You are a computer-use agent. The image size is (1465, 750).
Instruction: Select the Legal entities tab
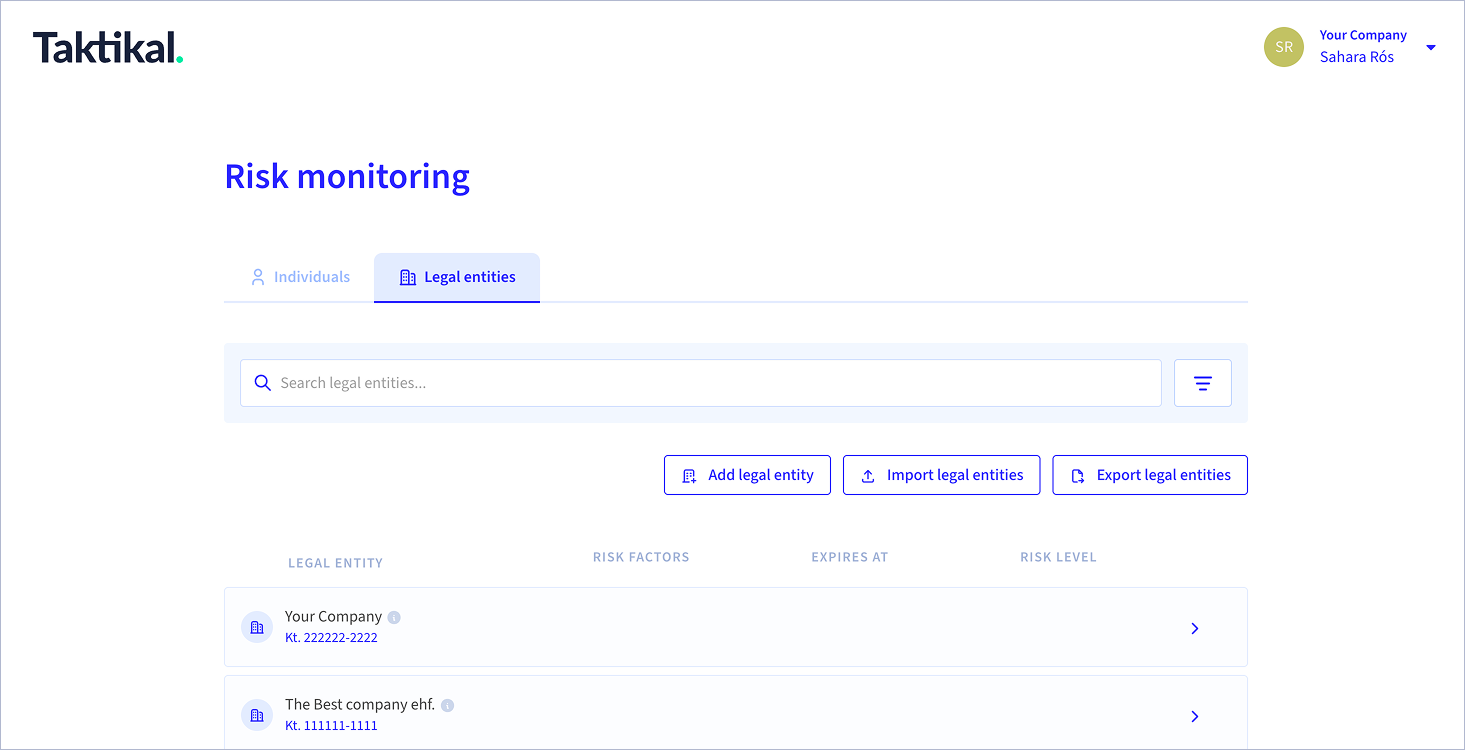click(457, 277)
